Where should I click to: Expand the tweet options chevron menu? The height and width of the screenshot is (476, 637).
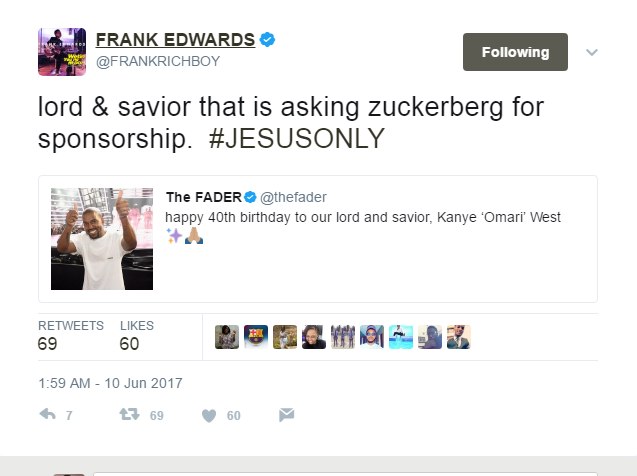pyautogui.click(x=591, y=52)
